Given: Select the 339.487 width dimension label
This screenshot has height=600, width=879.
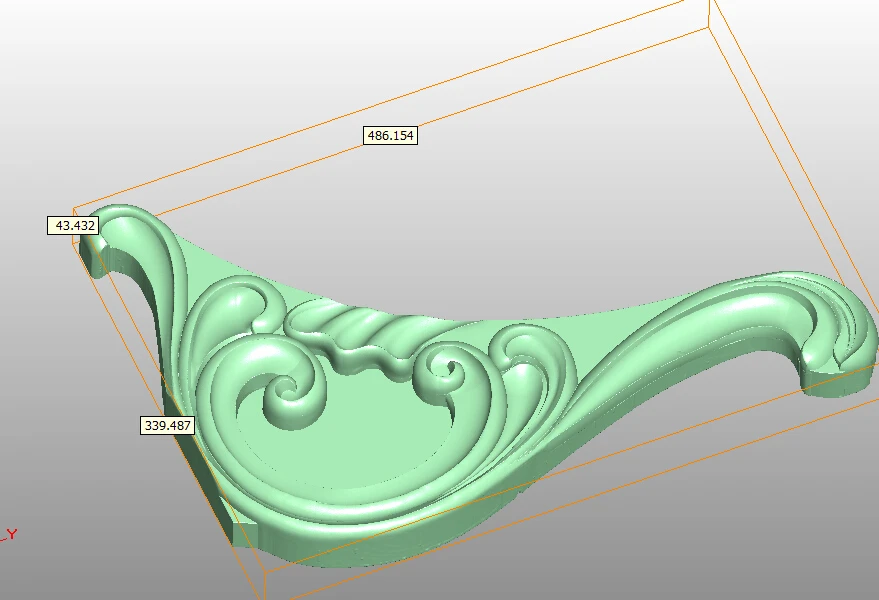Looking at the screenshot, I should click(x=168, y=425).
